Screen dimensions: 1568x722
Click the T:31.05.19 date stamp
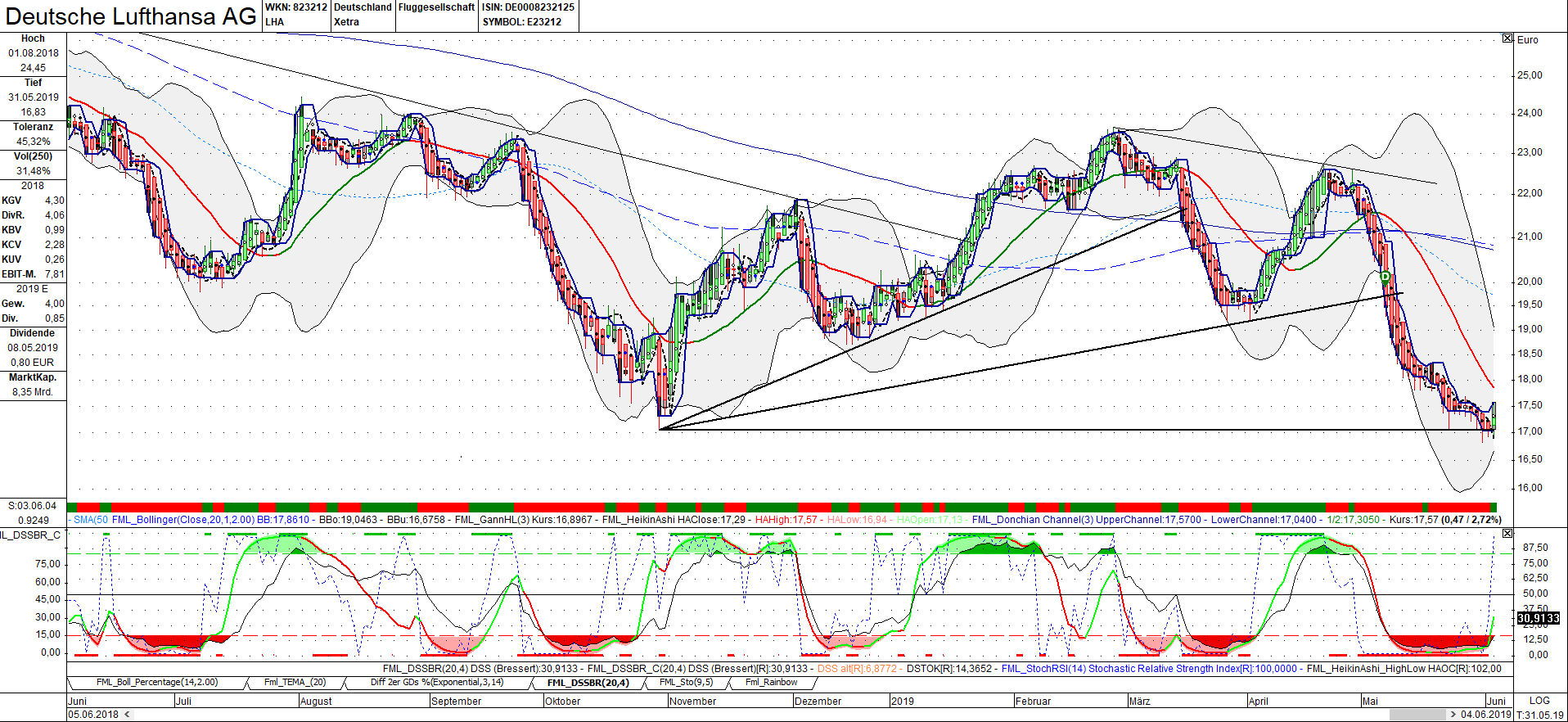[x=1540, y=715]
